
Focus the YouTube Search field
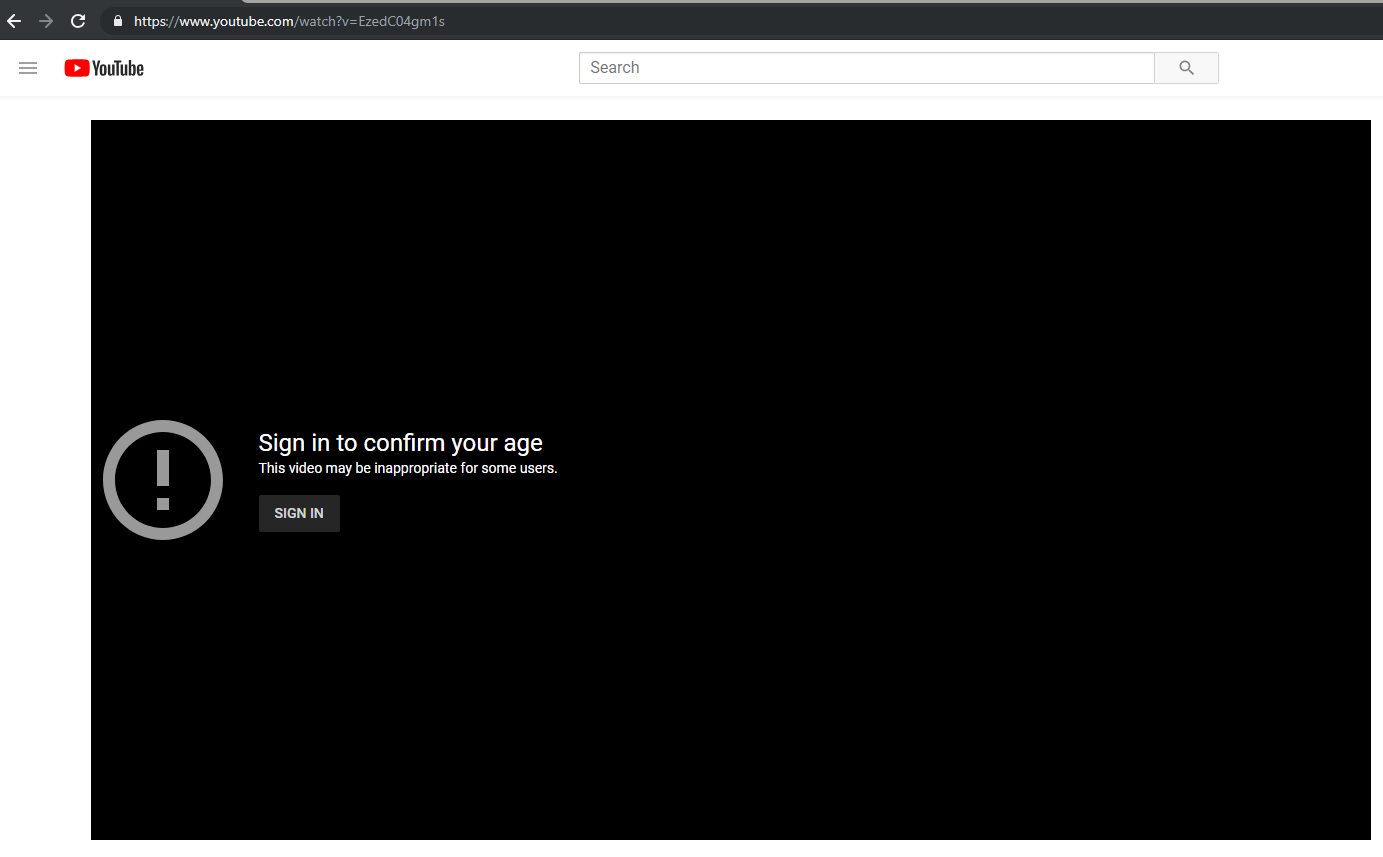click(x=866, y=68)
